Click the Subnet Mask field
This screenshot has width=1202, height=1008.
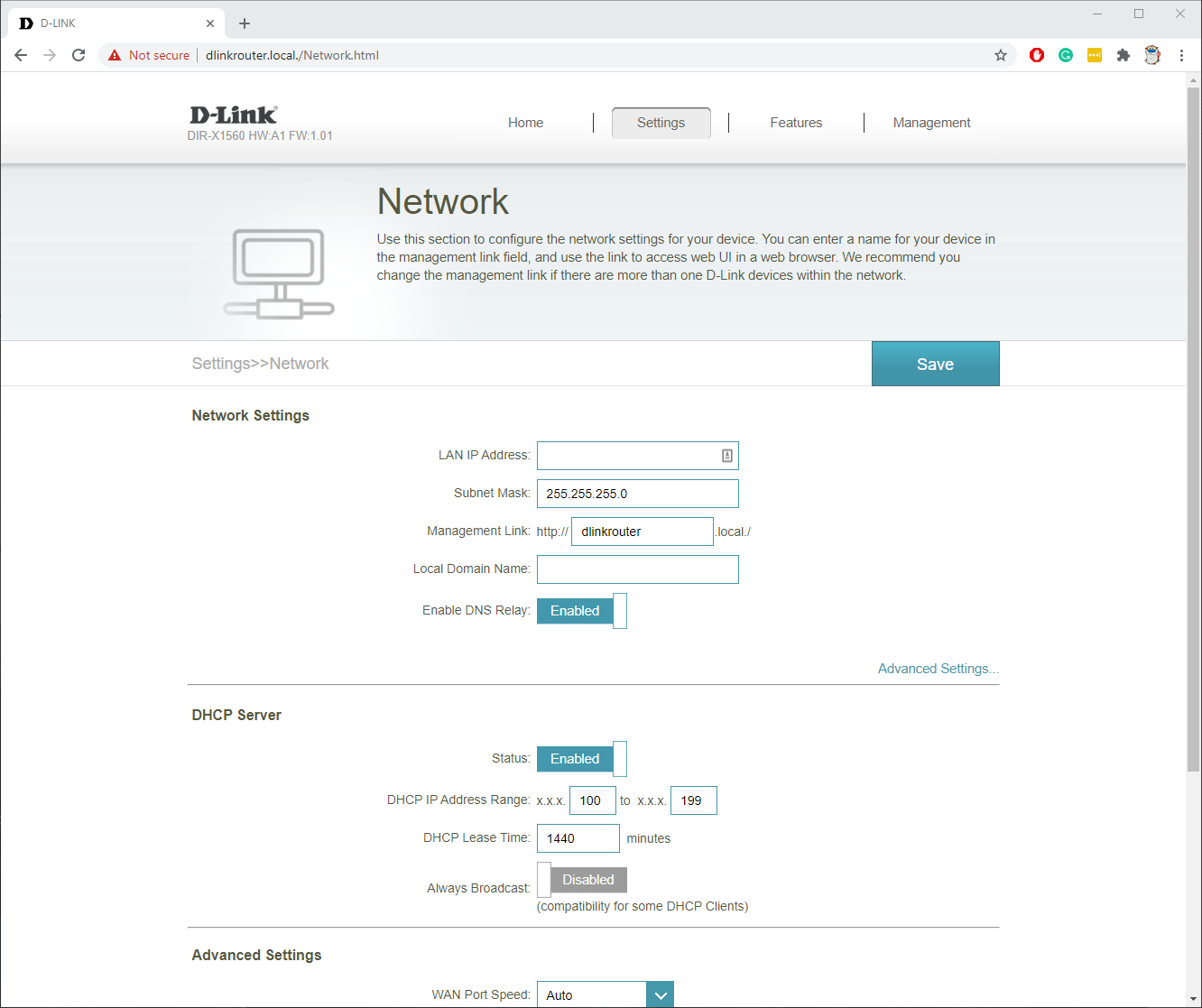tap(638, 494)
